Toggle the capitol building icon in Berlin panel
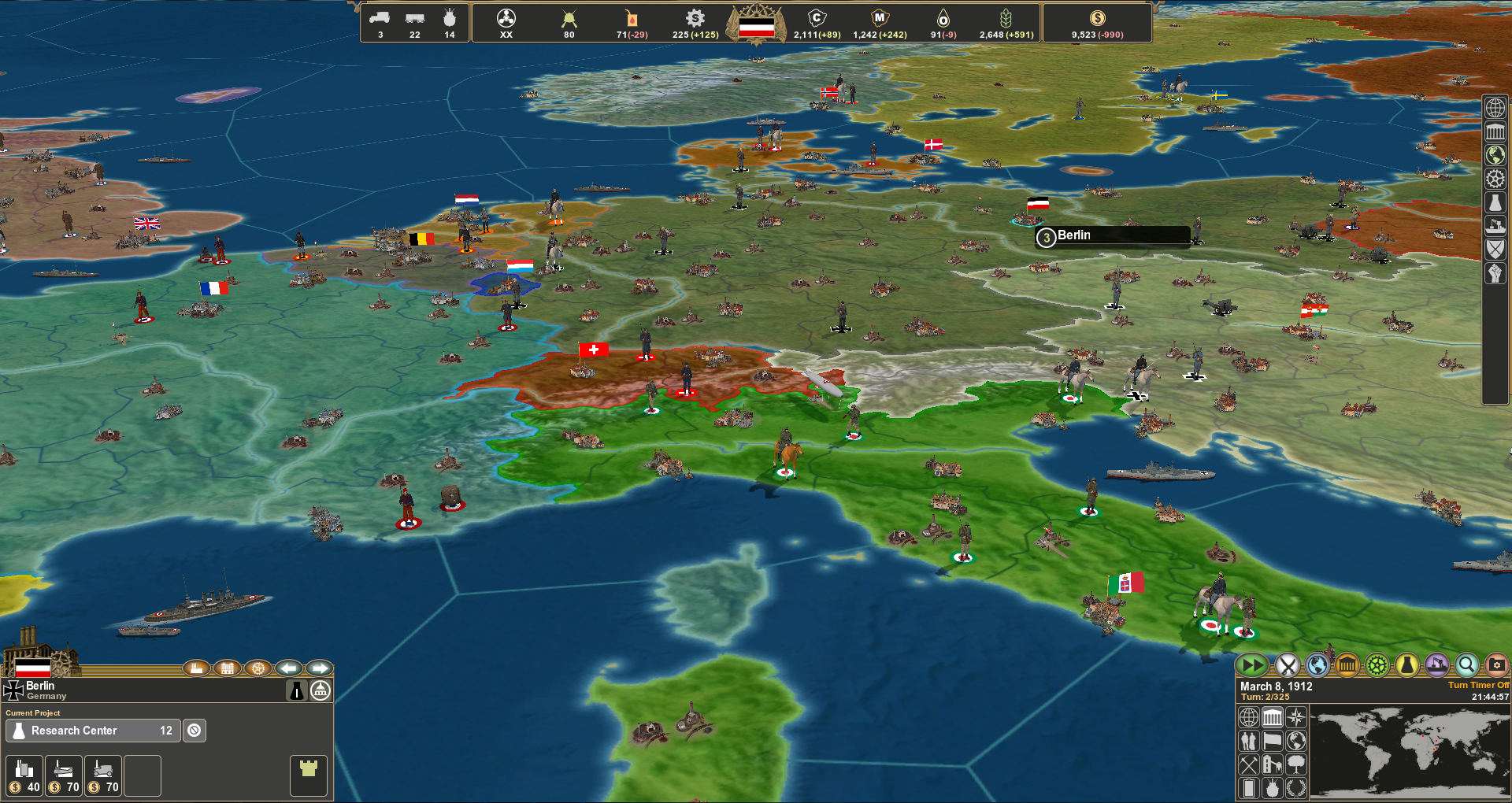The width and height of the screenshot is (1512, 803). tap(320, 690)
